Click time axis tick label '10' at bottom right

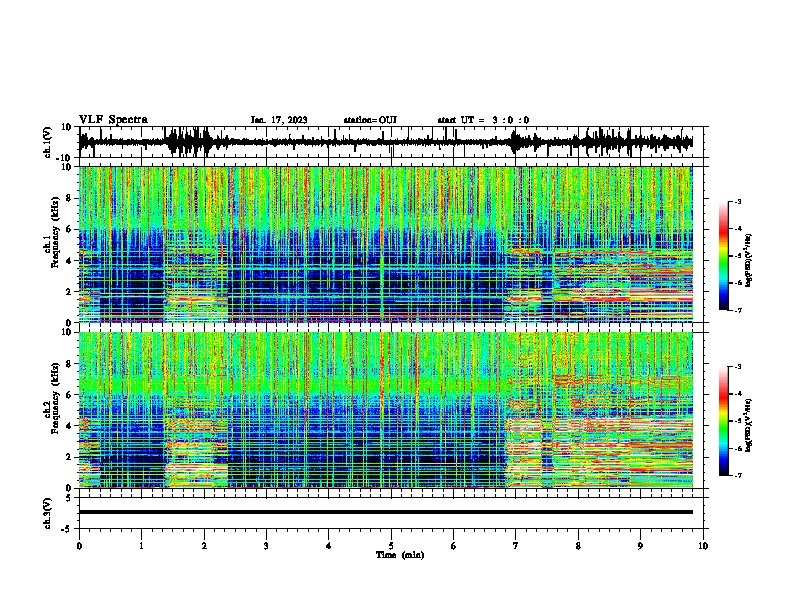(x=703, y=546)
